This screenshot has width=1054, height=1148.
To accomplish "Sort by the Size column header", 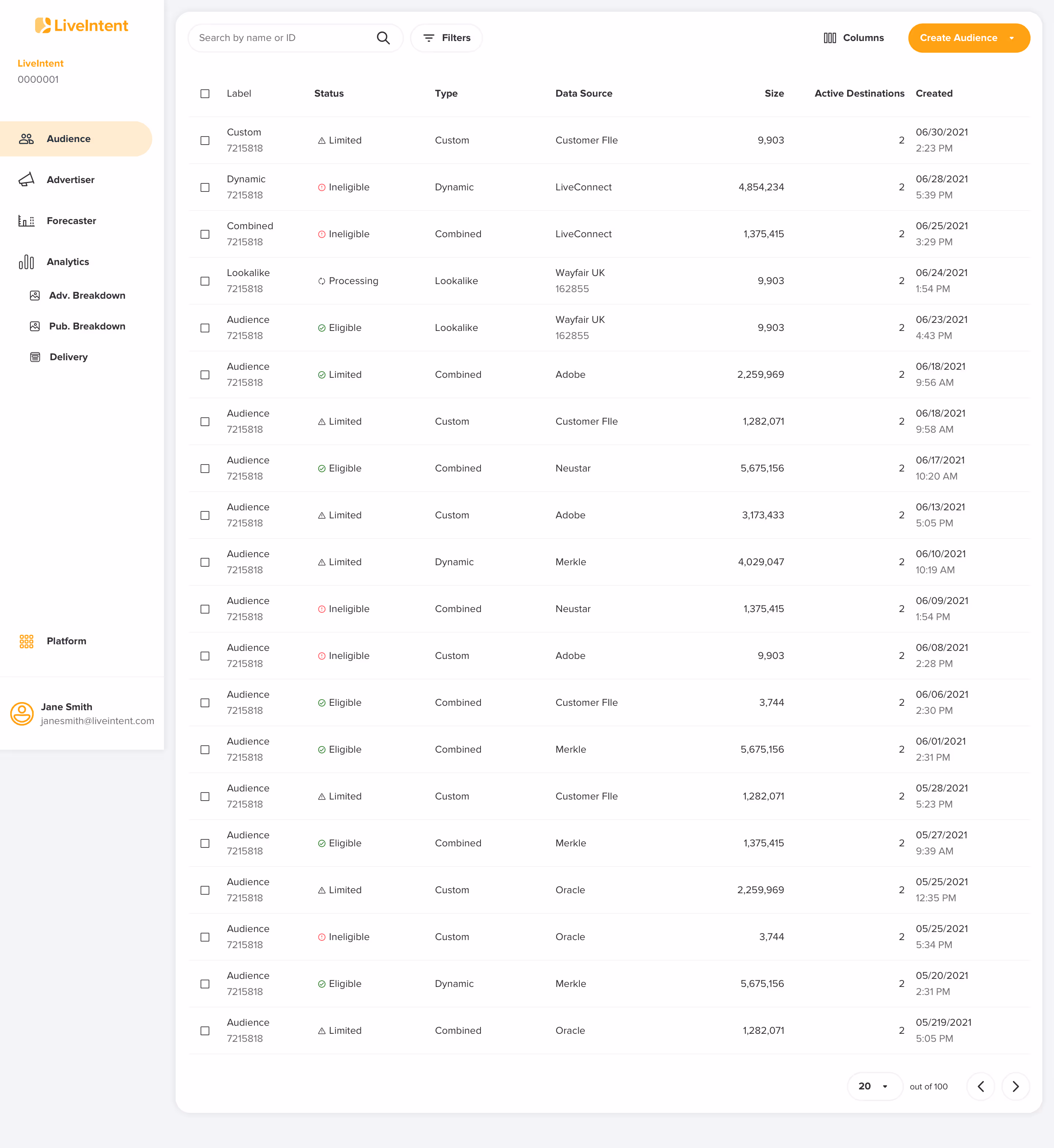I will pos(774,94).
